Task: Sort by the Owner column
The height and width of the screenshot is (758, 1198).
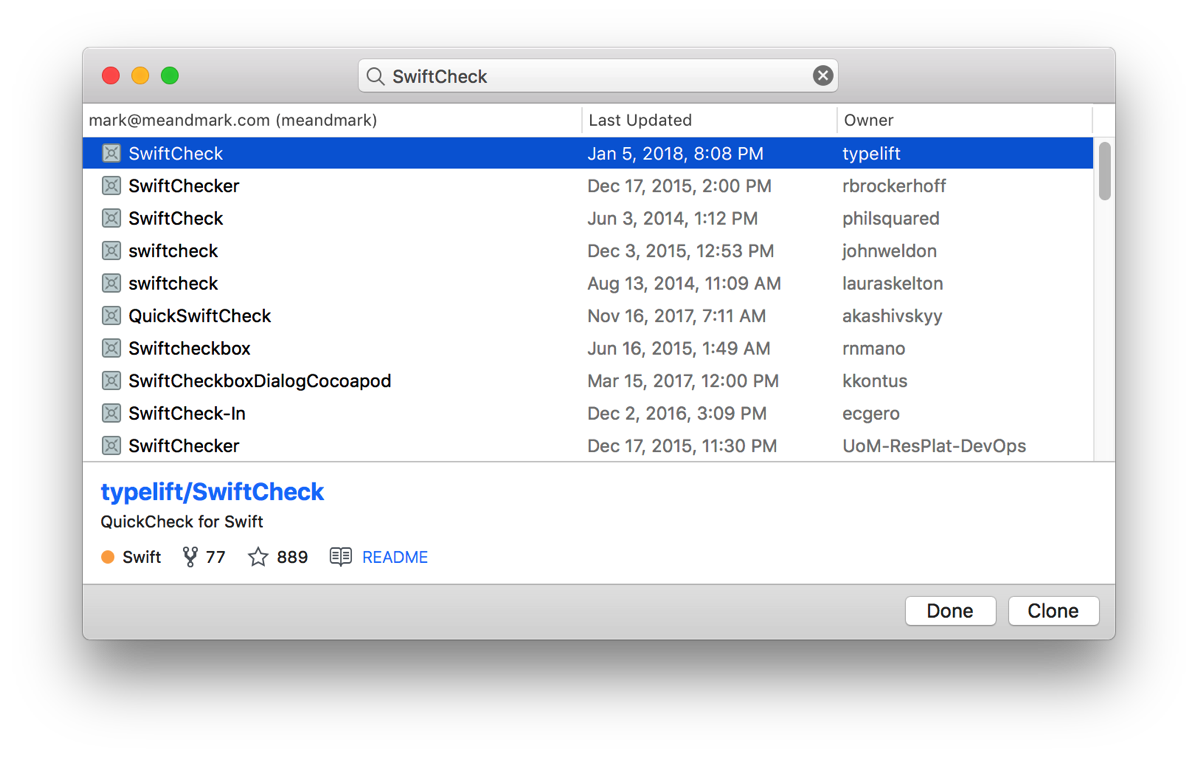Action: pyautogui.click(x=869, y=120)
